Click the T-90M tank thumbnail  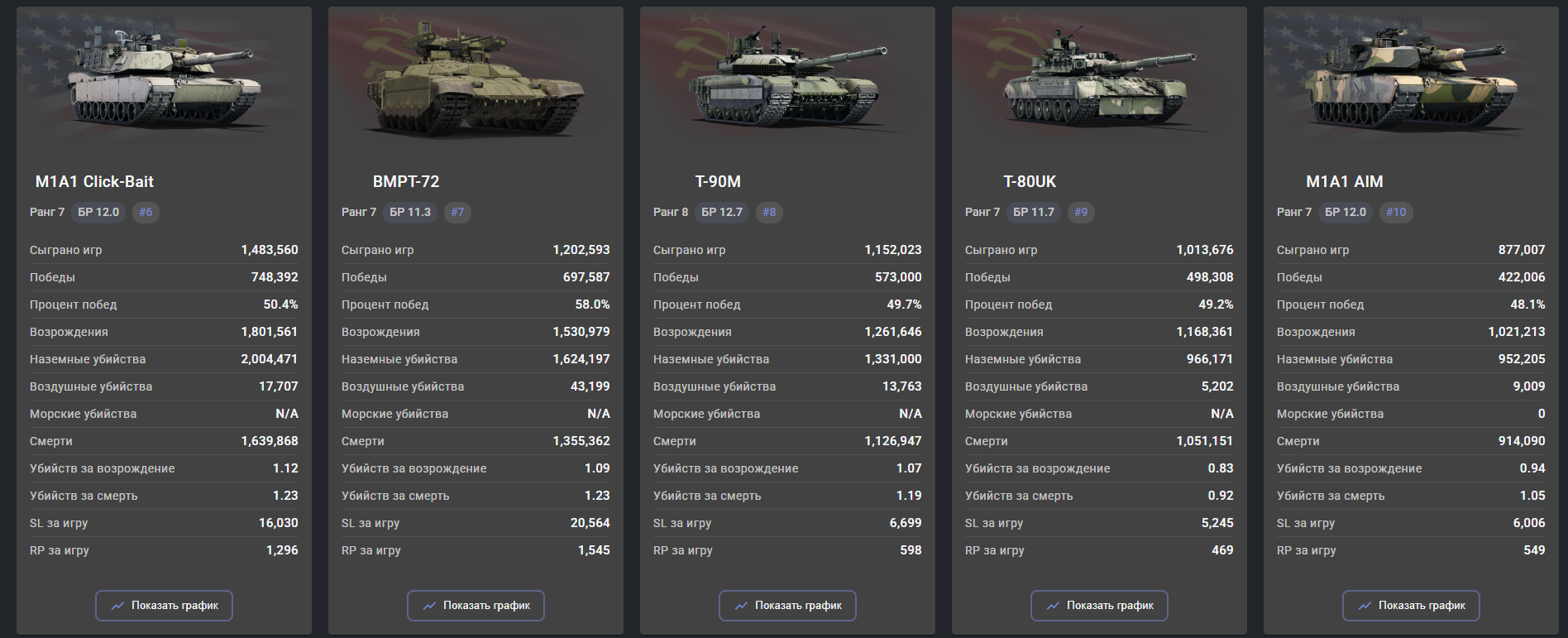tap(787, 79)
